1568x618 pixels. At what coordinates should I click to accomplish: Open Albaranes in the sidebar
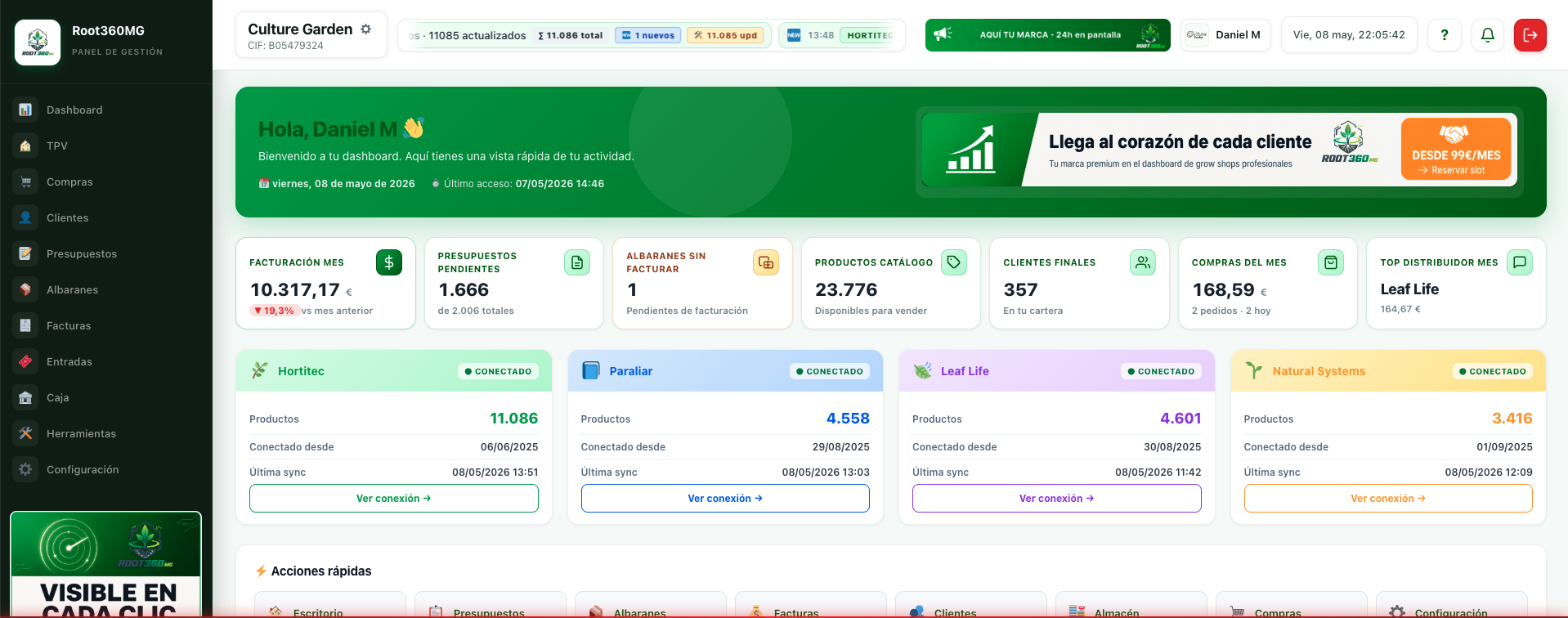[106, 289]
